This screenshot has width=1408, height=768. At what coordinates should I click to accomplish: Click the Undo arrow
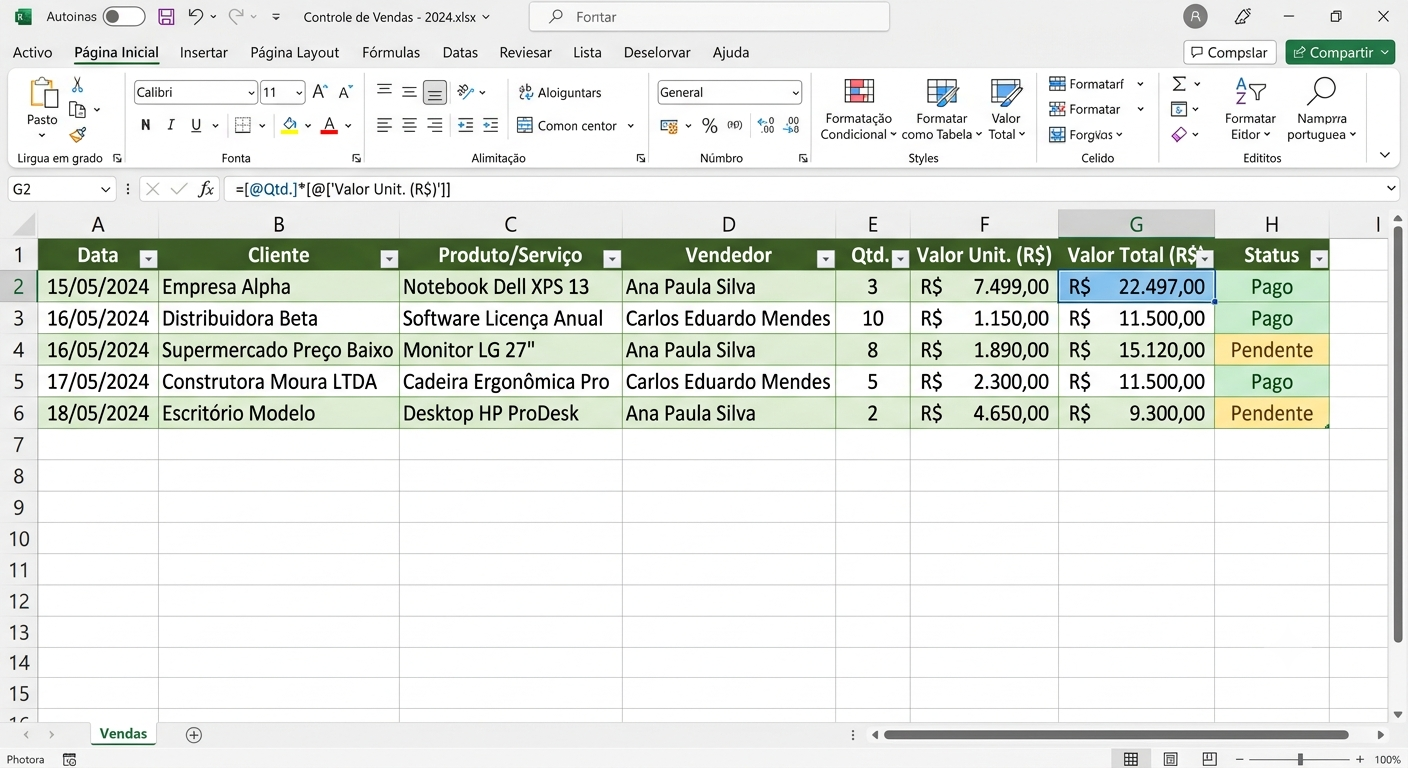click(x=196, y=17)
